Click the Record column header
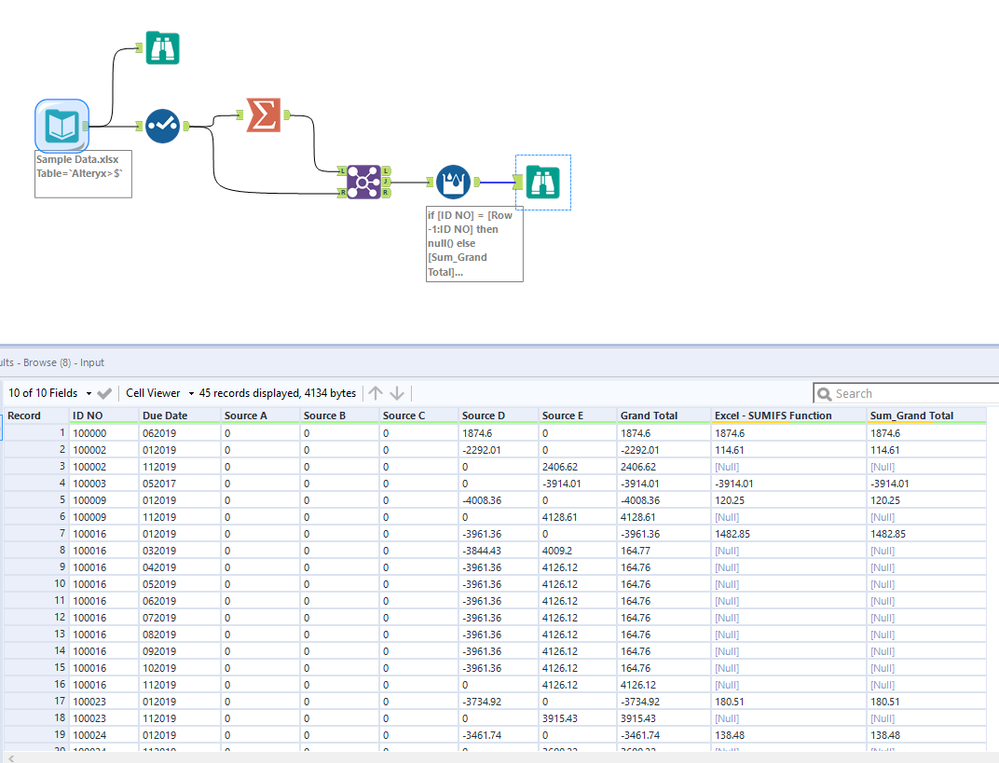The height and width of the screenshot is (763, 999). tap(36, 415)
